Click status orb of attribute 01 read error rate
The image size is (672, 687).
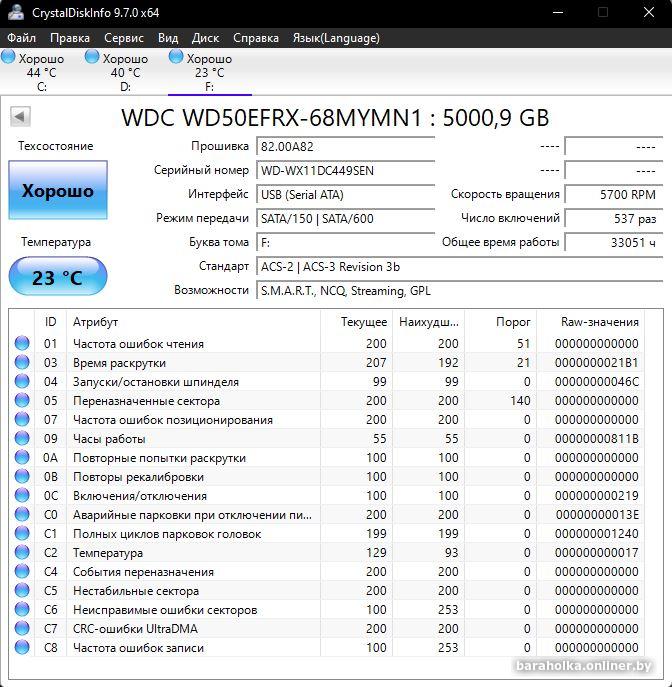[x=22, y=343]
